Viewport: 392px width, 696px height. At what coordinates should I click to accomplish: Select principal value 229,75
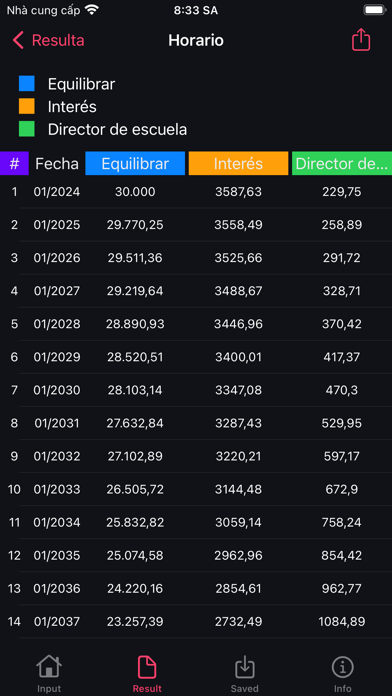pyautogui.click(x=342, y=192)
